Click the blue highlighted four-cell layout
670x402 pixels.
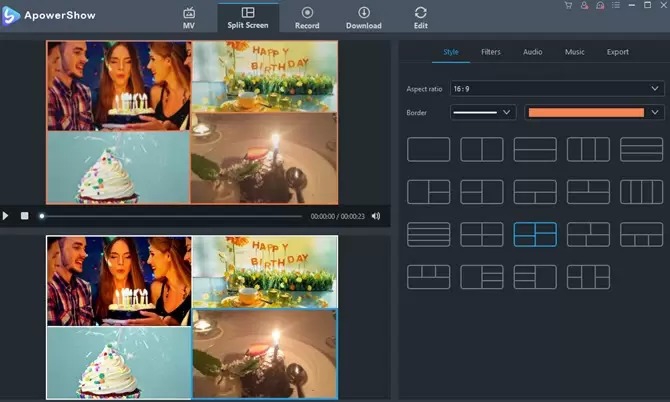[x=535, y=234]
